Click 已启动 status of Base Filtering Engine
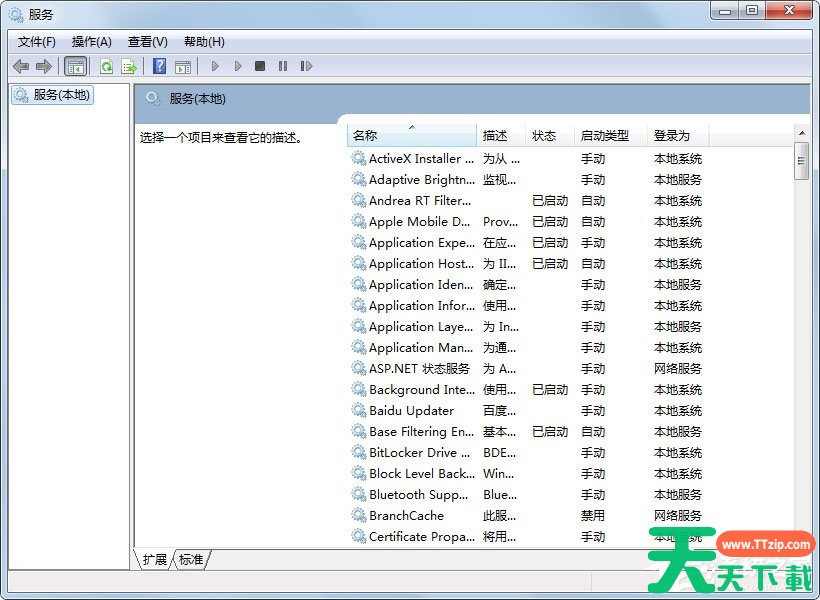Image resolution: width=820 pixels, height=600 pixels. 550,432
